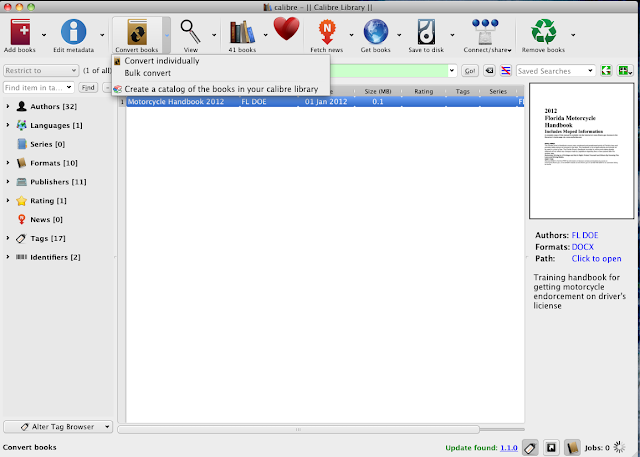Open Fetch news dropdown arrow

(x=351, y=35)
